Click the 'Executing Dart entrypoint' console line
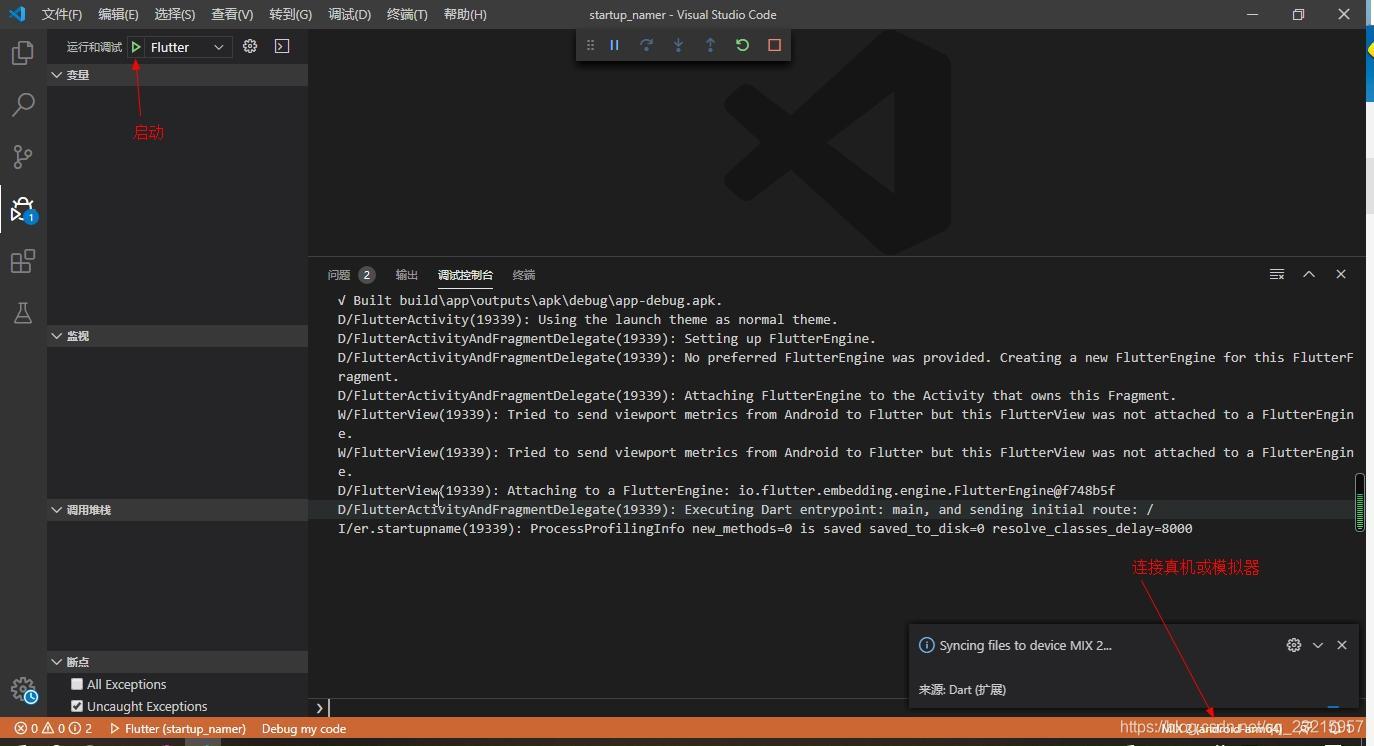The height and width of the screenshot is (746, 1374). coord(745,509)
